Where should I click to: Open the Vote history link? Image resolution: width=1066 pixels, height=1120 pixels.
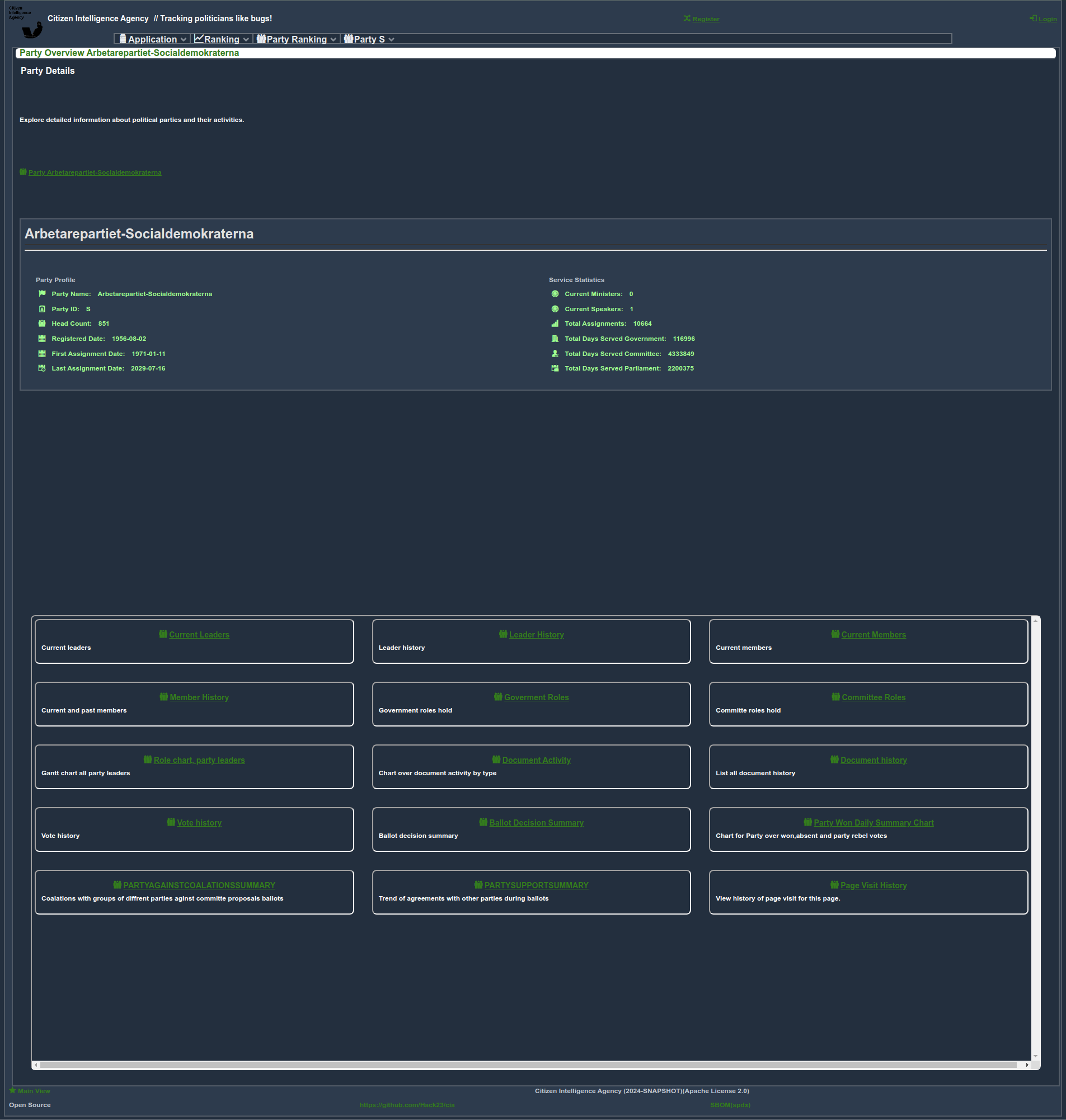click(x=199, y=823)
